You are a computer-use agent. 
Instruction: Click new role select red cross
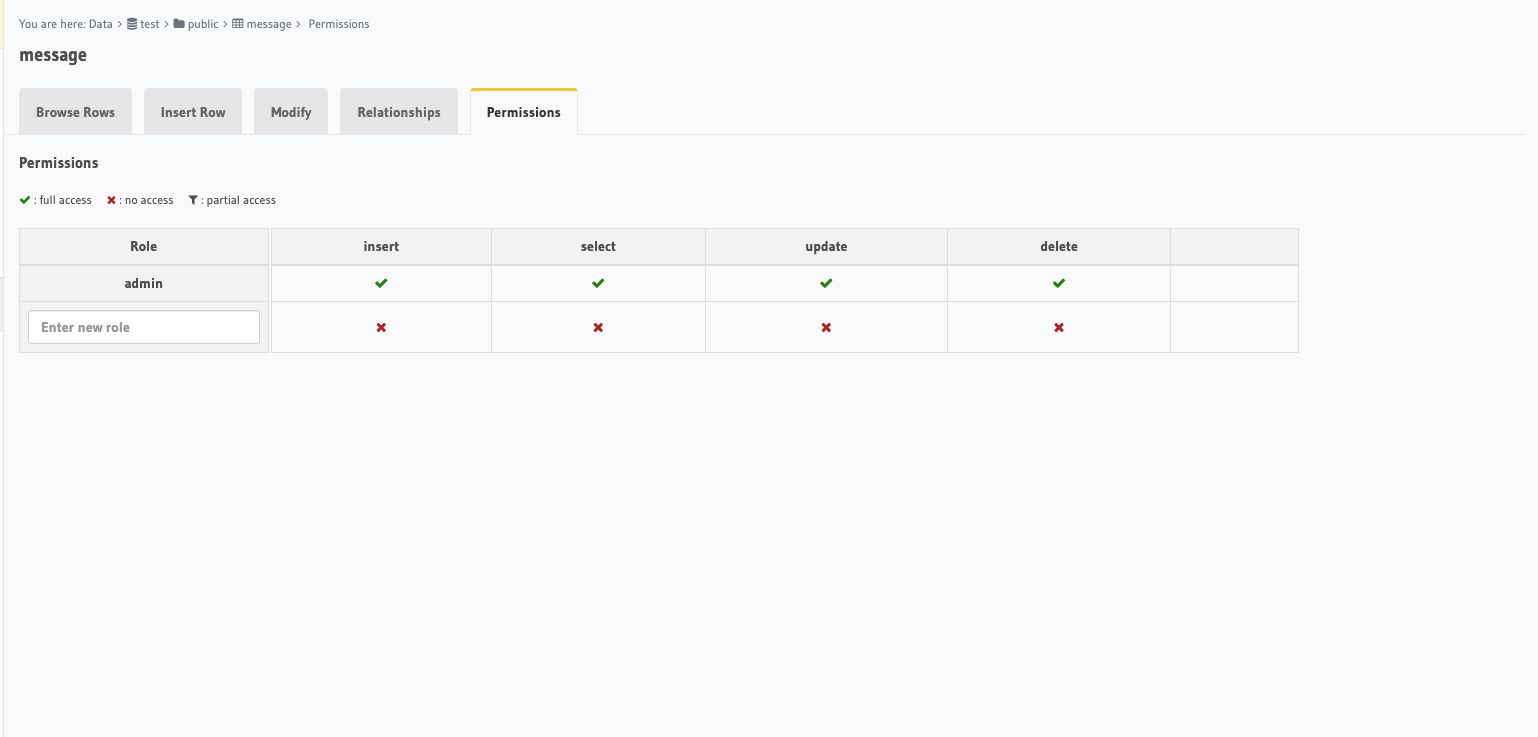coord(598,328)
